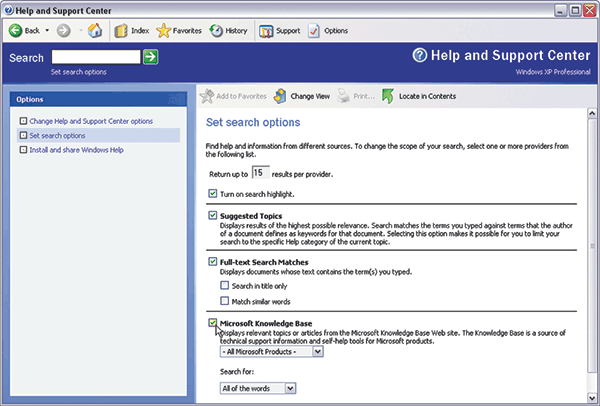This screenshot has width=600, height=406.
Task: Toggle Microsoft Knowledge Base checkbox
Action: point(213,323)
